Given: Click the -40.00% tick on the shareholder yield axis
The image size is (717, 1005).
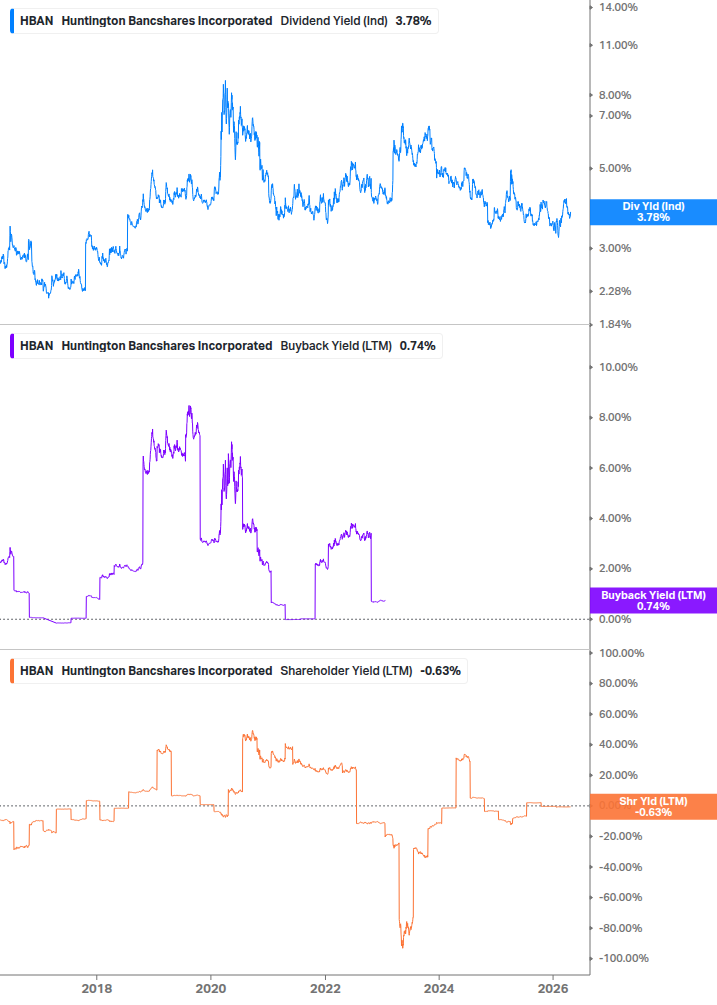Looking at the screenshot, I should click(620, 867).
